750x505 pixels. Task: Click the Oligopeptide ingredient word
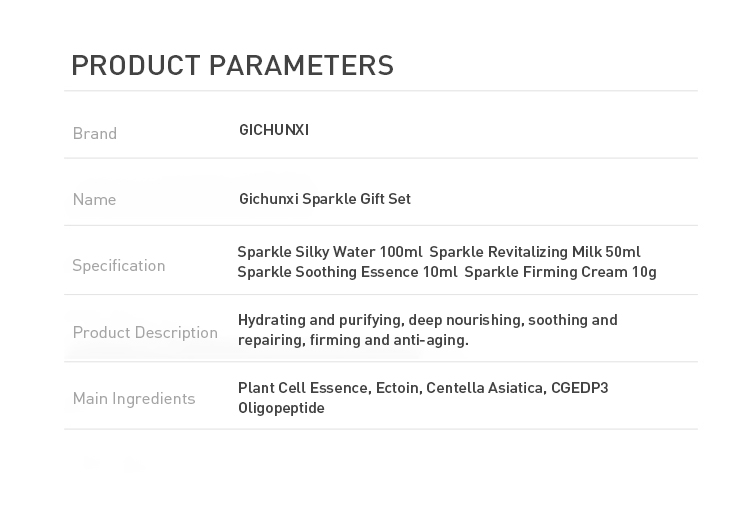[x=281, y=408]
